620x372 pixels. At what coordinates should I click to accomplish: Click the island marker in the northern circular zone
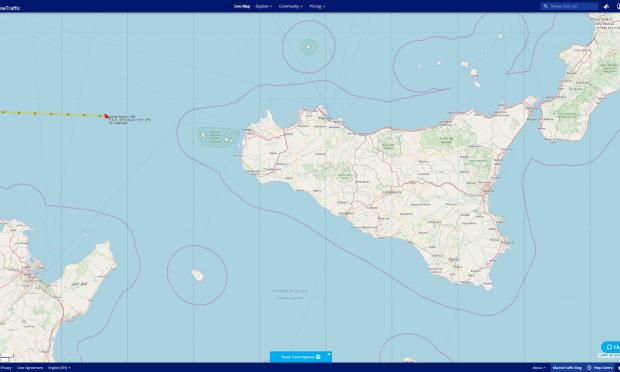pos(309,47)
